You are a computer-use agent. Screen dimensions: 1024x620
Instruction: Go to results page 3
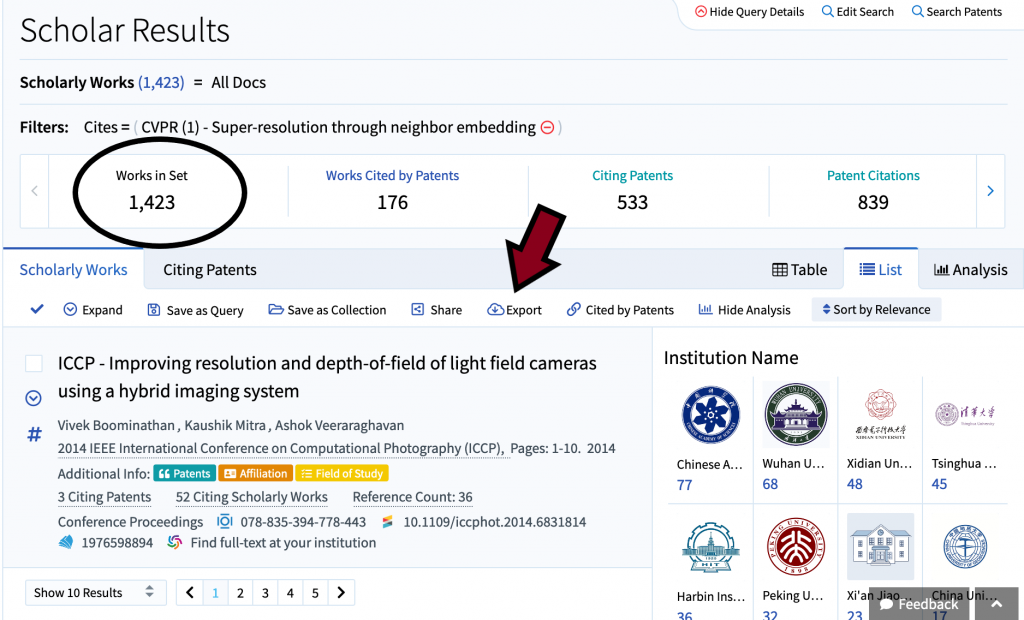click(x=265, y=593)
